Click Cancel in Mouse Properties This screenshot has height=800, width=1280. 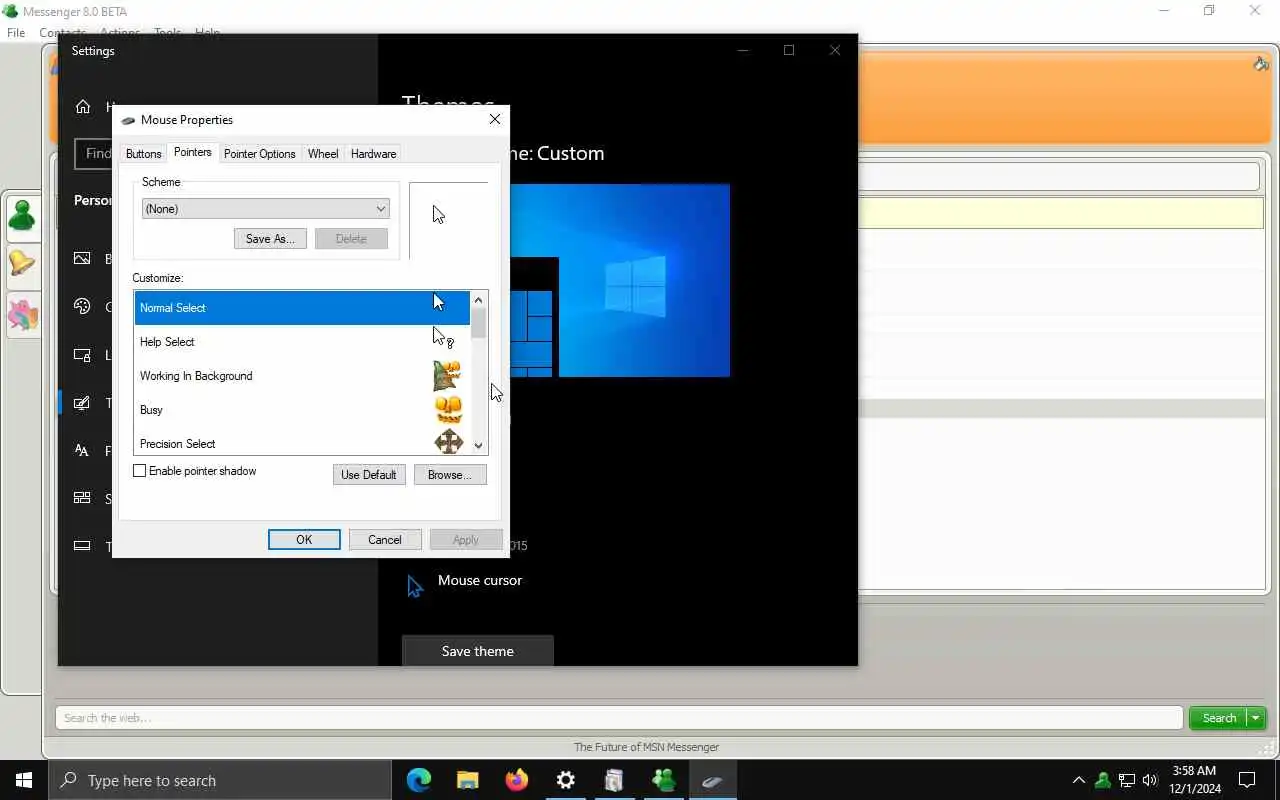pyautogui.click(x=385, y=540)
